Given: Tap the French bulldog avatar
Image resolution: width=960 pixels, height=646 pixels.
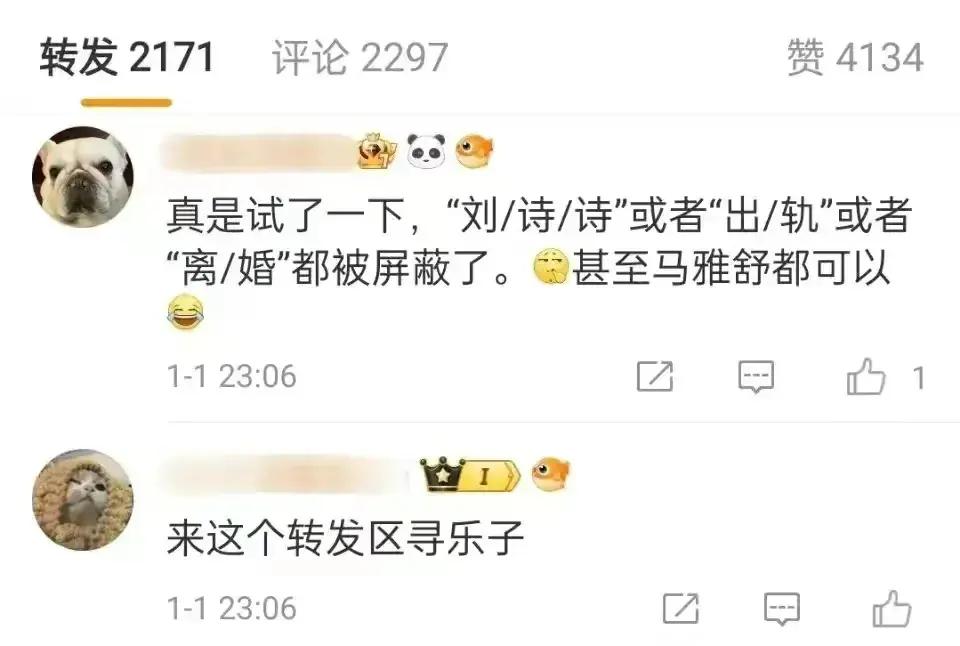Looking at the screenshot, I should [83, 177].
